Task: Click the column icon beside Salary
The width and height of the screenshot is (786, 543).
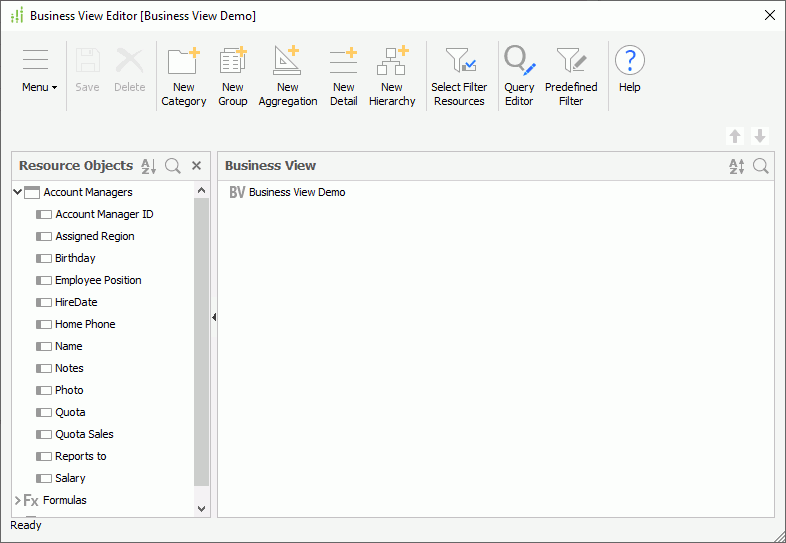Action: pos(44,478)
